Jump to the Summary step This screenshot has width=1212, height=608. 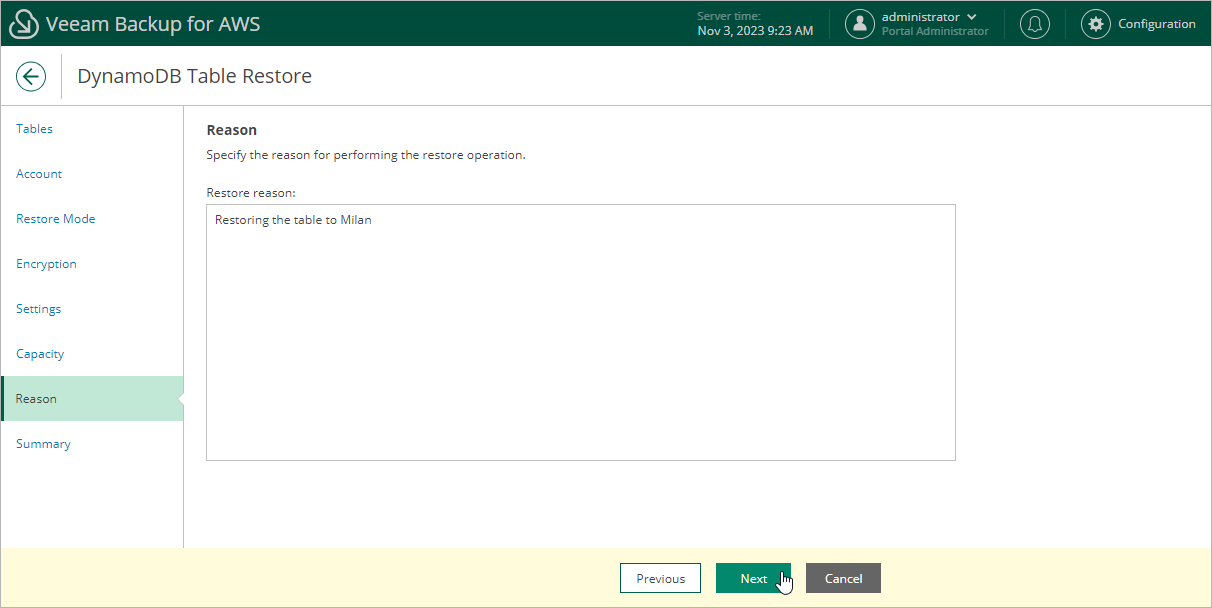coord(43,444)
